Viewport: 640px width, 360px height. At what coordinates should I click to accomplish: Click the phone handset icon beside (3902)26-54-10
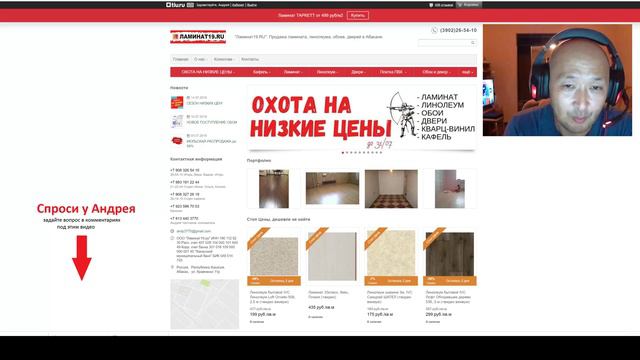pos(434,30)
